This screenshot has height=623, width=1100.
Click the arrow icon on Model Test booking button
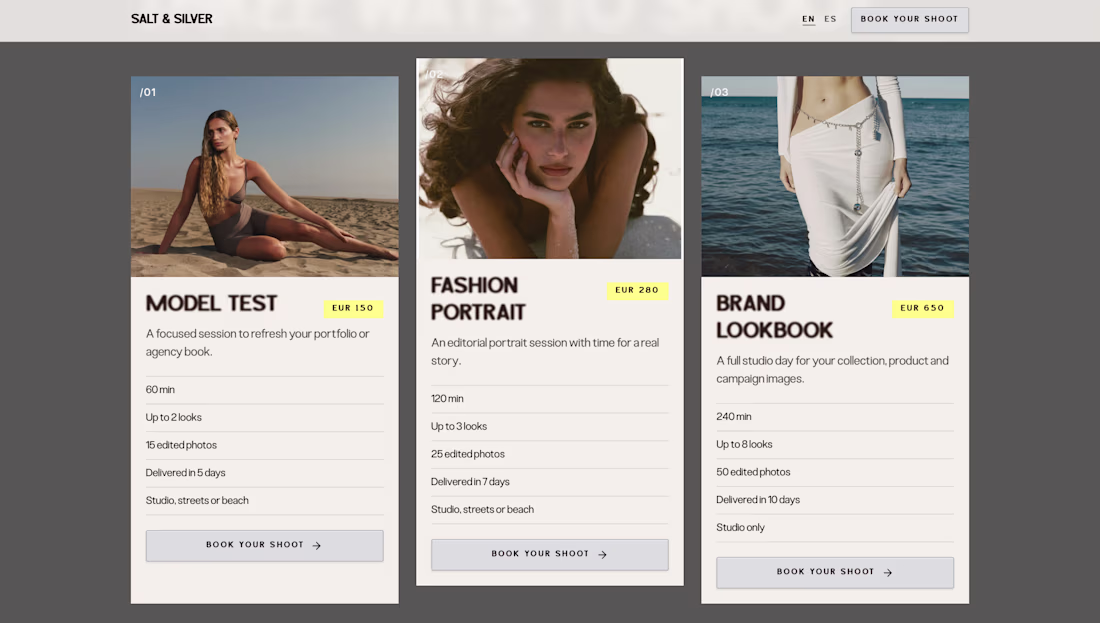[316, 545]
